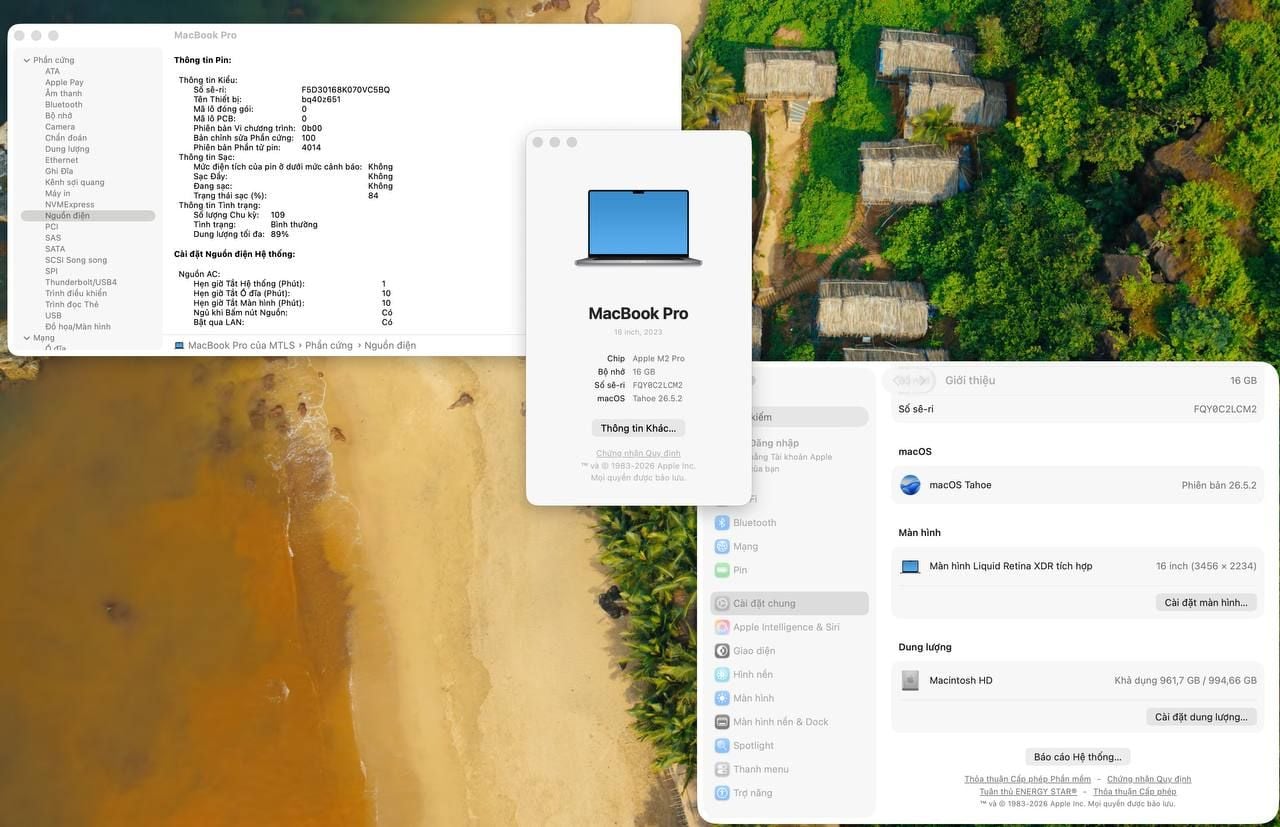Click Nguồn điện in the bottom path bar
This screenshot has width=1280, height=827.
coord(390,346)
